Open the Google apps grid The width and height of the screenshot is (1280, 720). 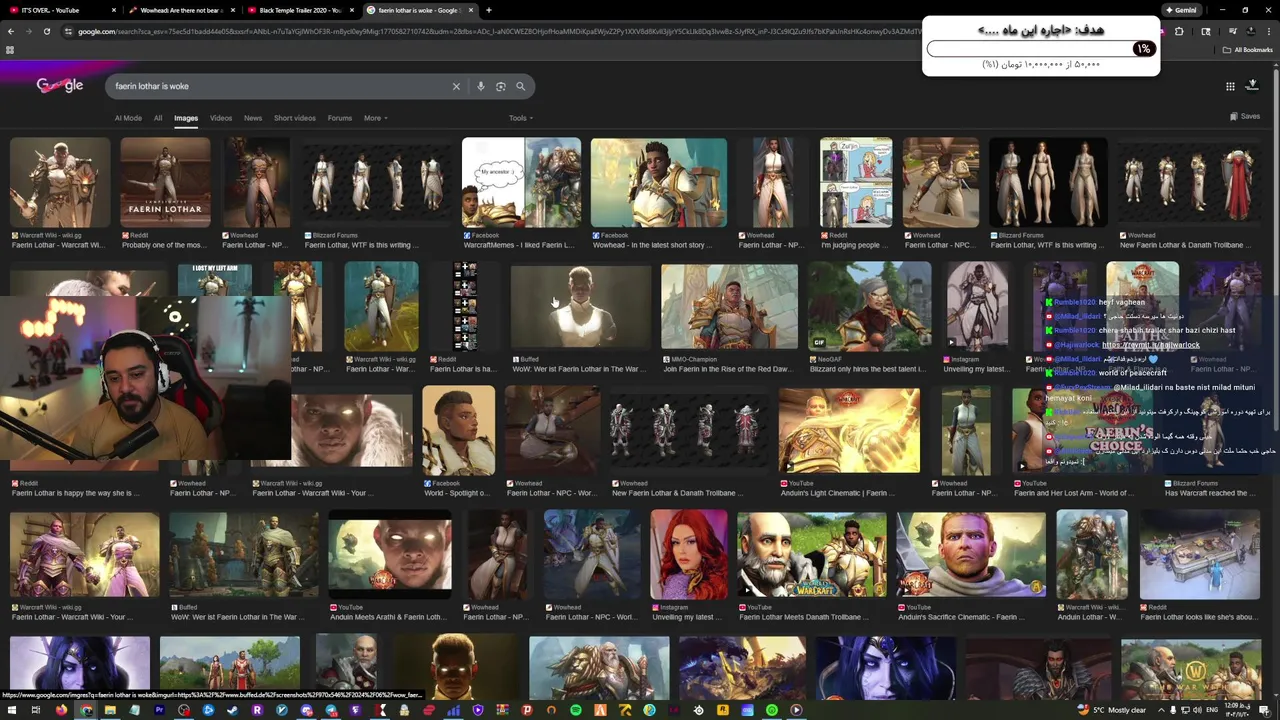1230,86
